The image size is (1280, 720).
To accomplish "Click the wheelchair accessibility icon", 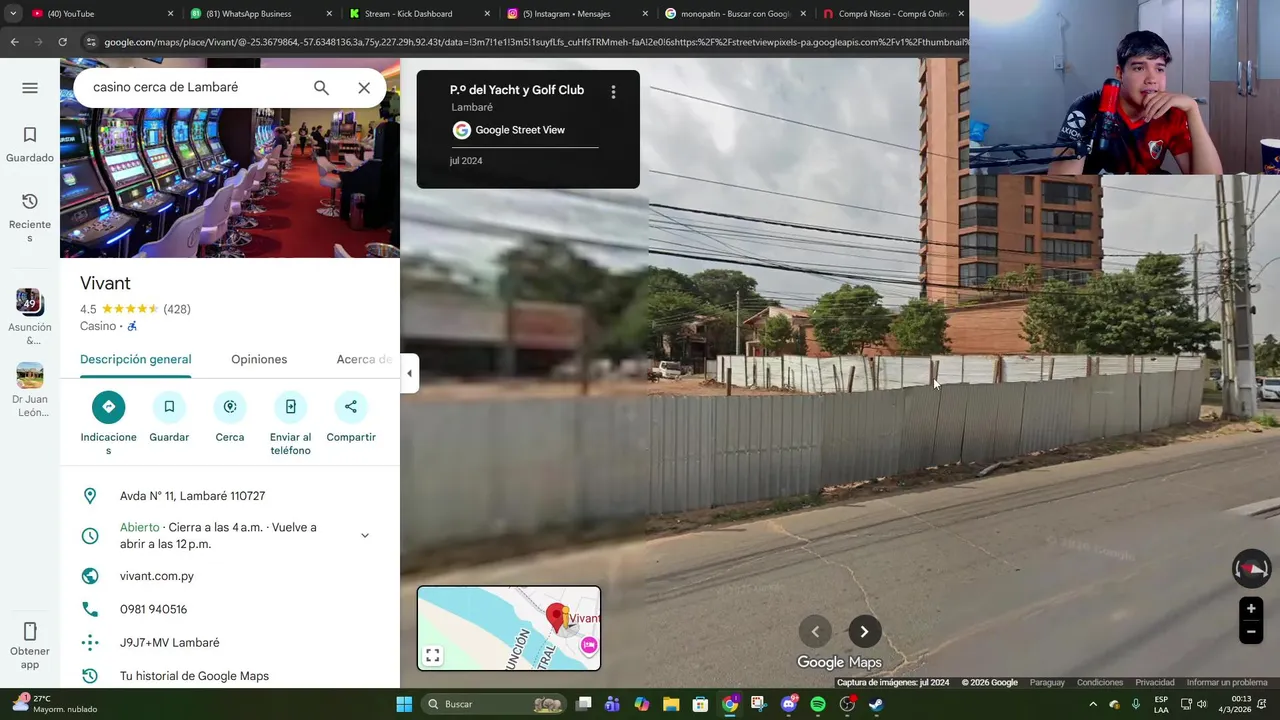I will (x=132, y=326).
